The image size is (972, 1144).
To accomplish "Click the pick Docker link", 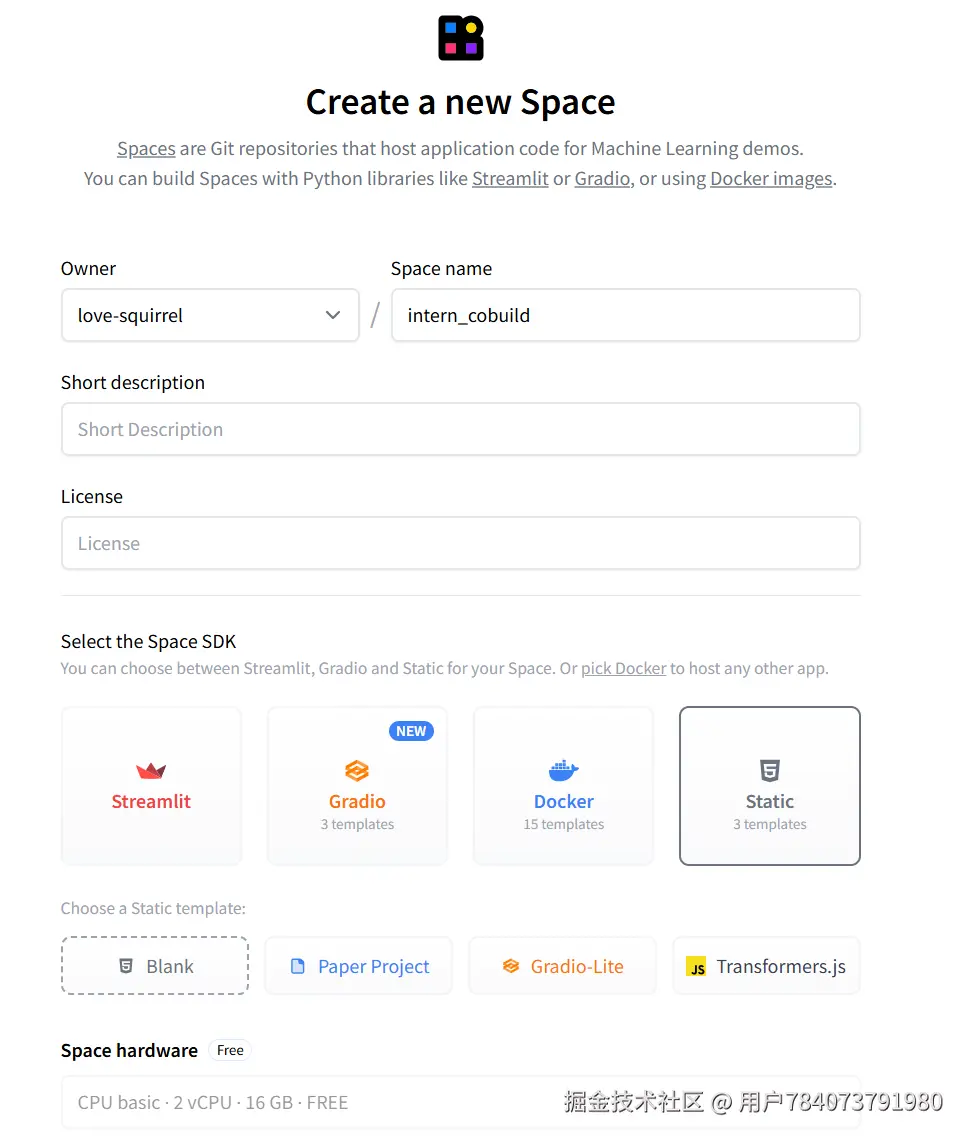I will (x=623, y=668).
